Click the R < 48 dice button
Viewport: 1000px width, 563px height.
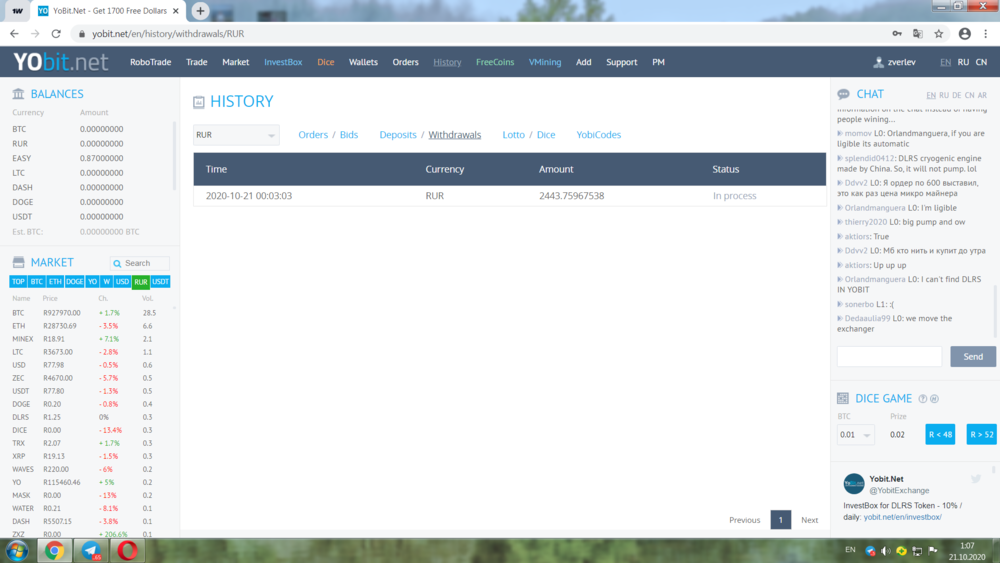(940, 434)
